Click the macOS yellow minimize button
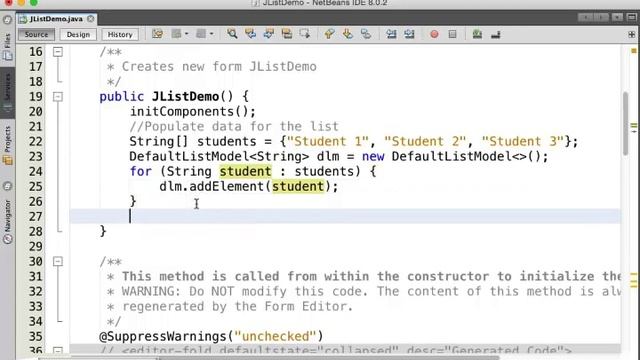Viewport: 640px width, 360px height. click(21, 2)
